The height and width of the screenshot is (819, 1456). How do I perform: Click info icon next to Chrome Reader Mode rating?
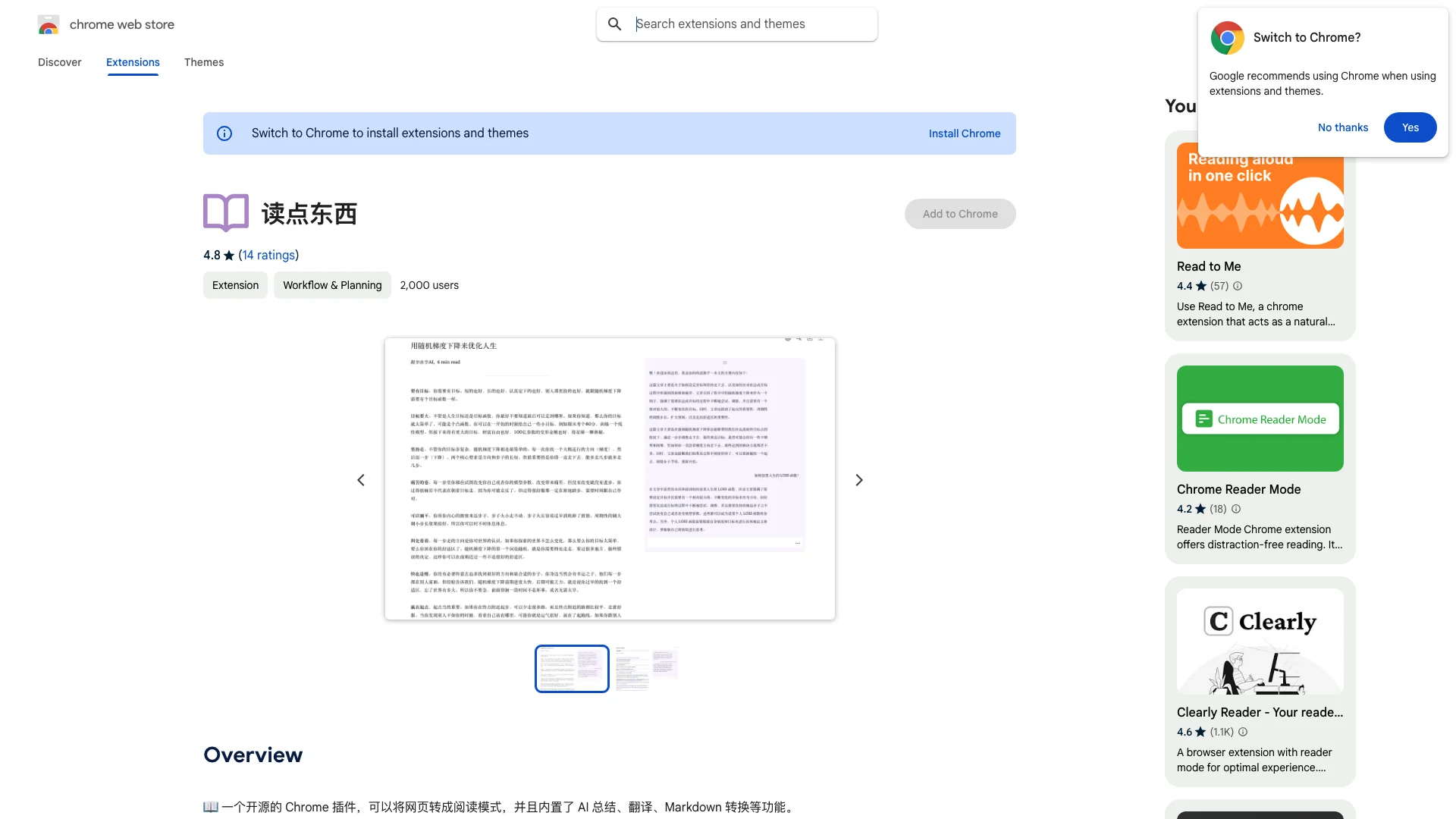[1236, 509]
